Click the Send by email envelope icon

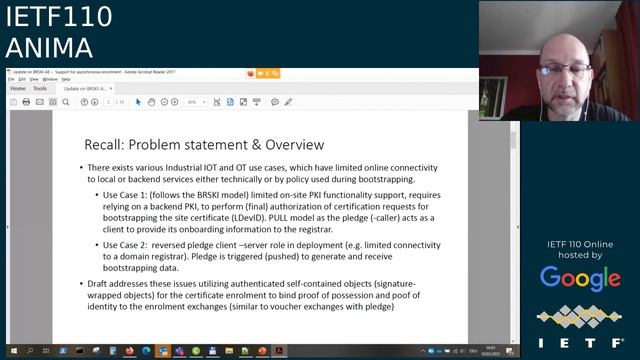(40, 102)
